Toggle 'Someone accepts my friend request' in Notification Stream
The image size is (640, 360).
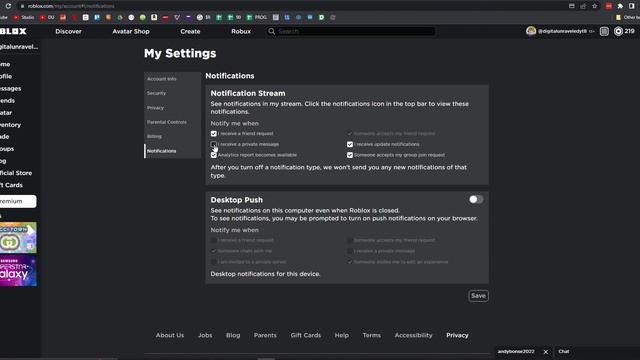pyautogui.click(x=350, y=133)
